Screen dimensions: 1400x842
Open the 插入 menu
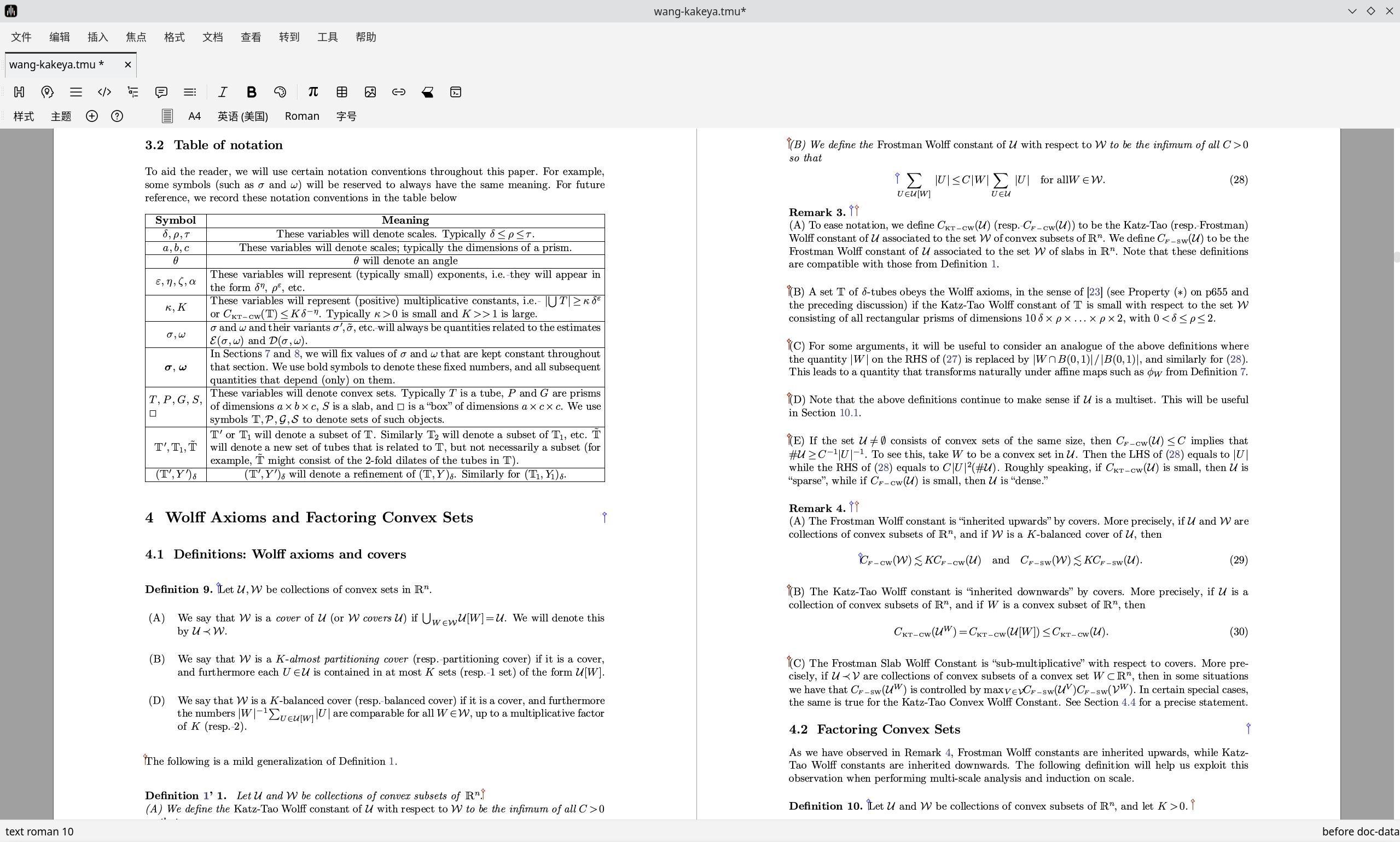(97, 37)
